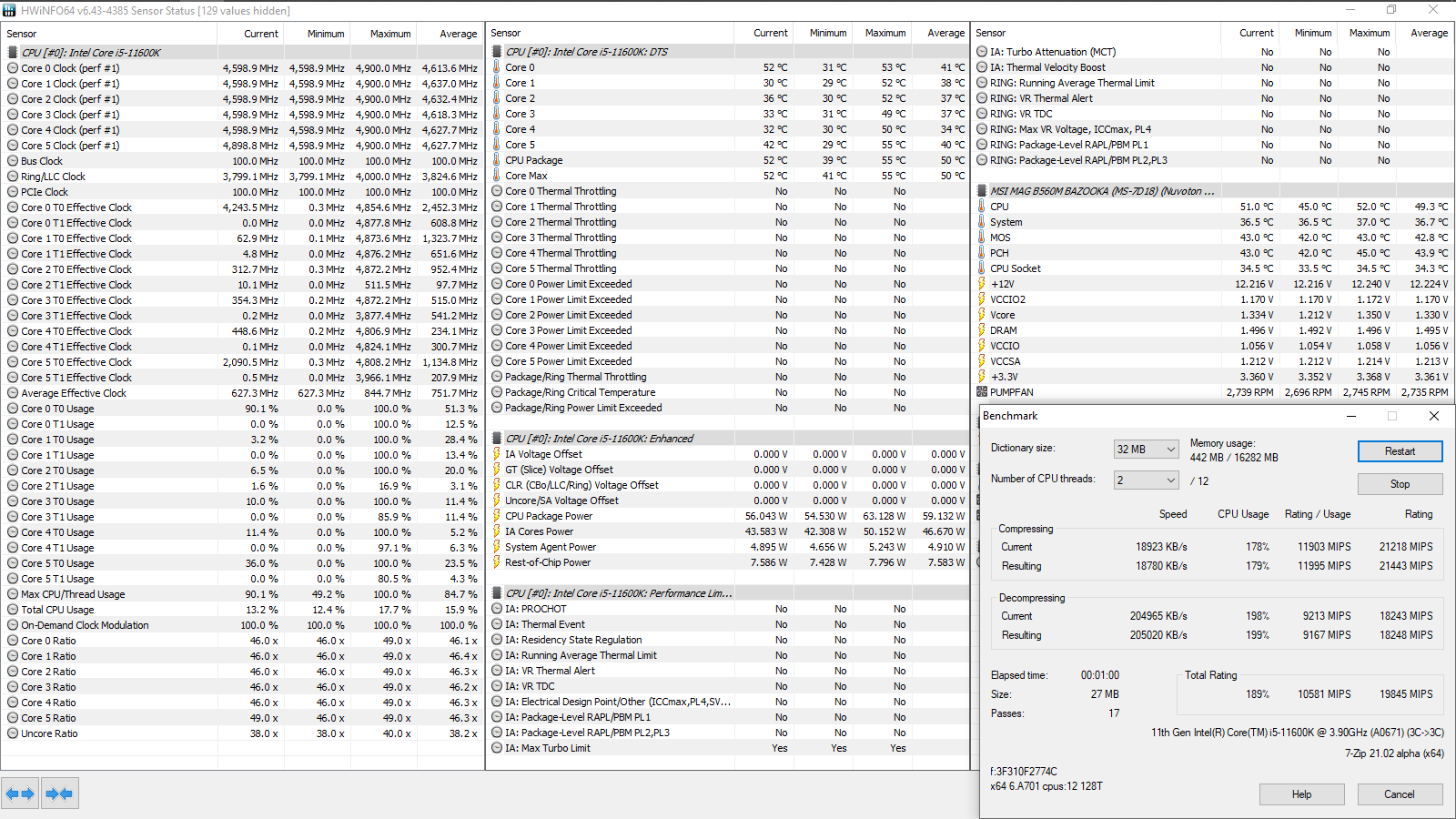This screenshot has height=819, width=1456.
Task: Click Minimum column header in right panel
Action: 1309,33
